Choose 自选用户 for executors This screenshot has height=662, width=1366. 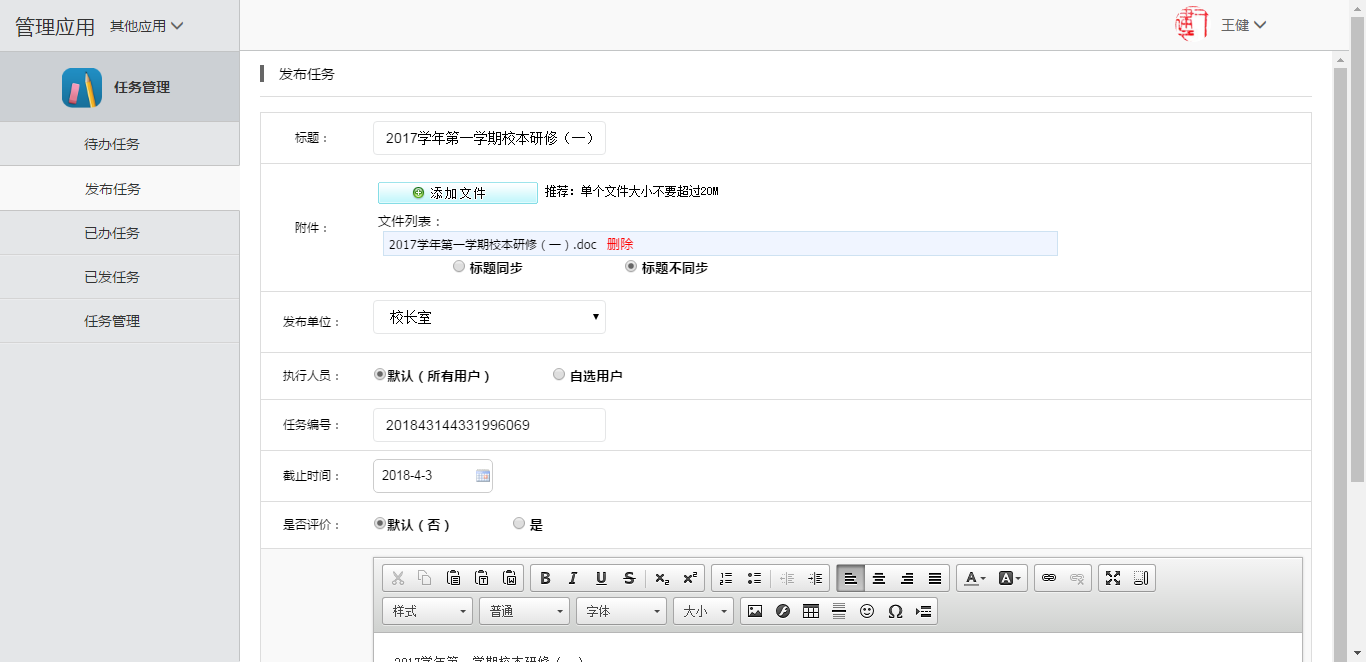click(559, 375)
